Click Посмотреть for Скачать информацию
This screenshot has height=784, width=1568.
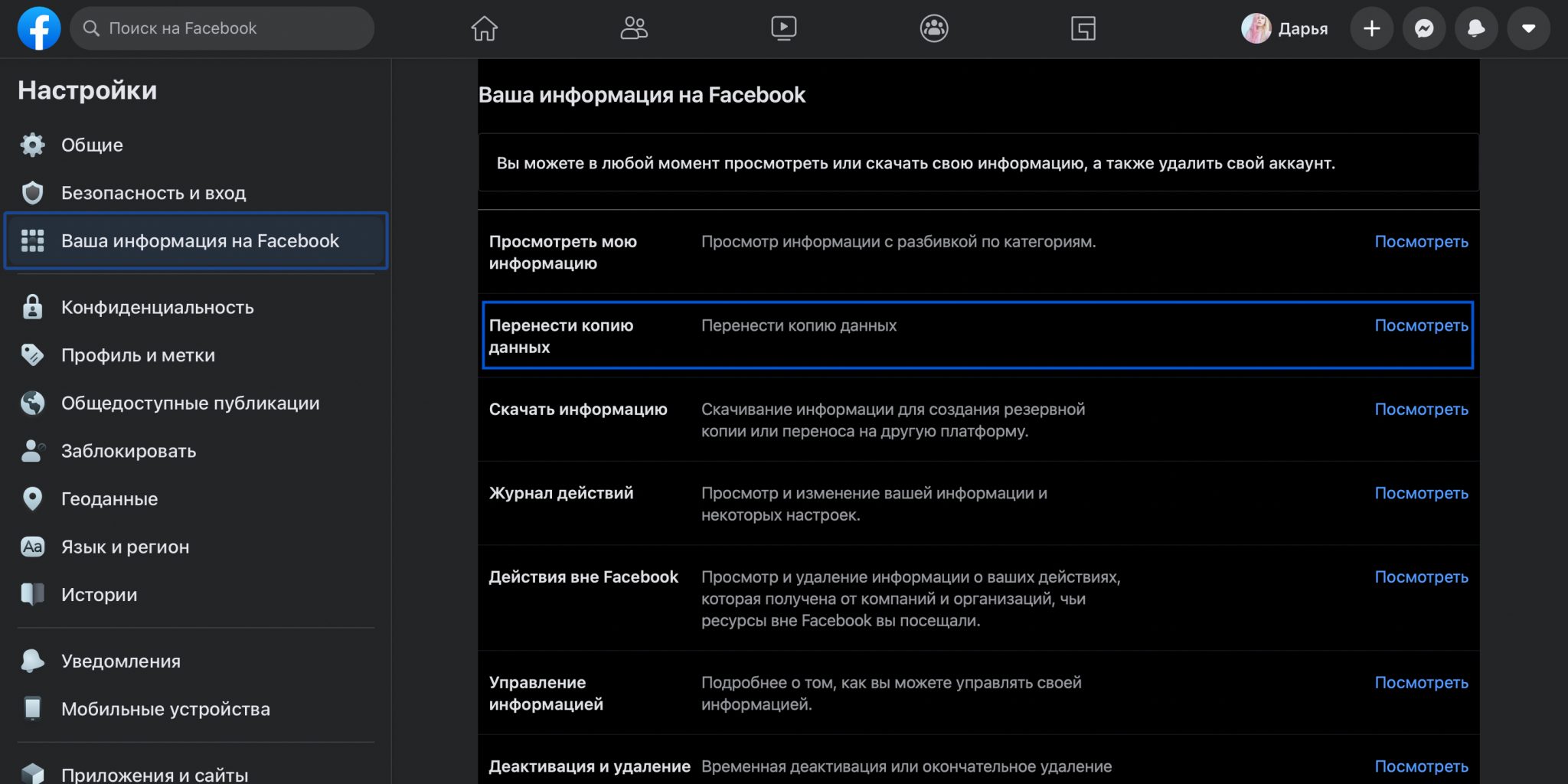point(1421,409)
